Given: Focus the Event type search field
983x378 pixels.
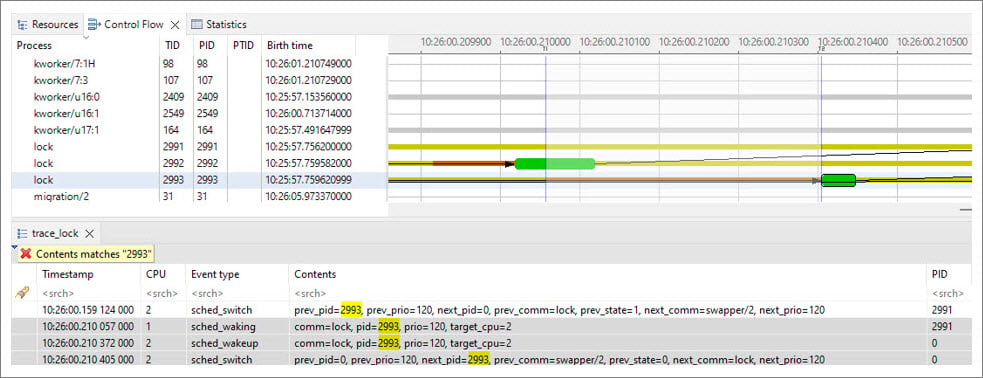Looking at the screenshot, I should click(237, 293).
